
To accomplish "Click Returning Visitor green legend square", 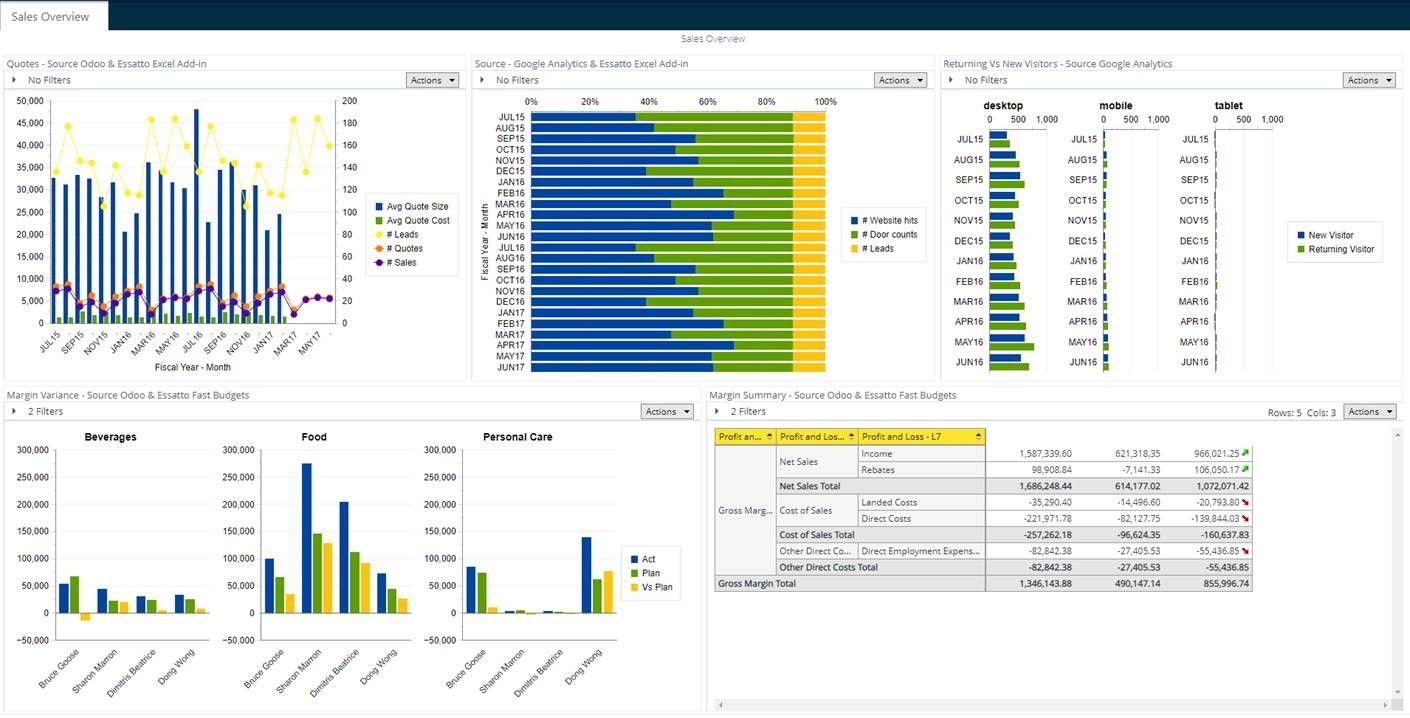I will [x=1301, y=249].
